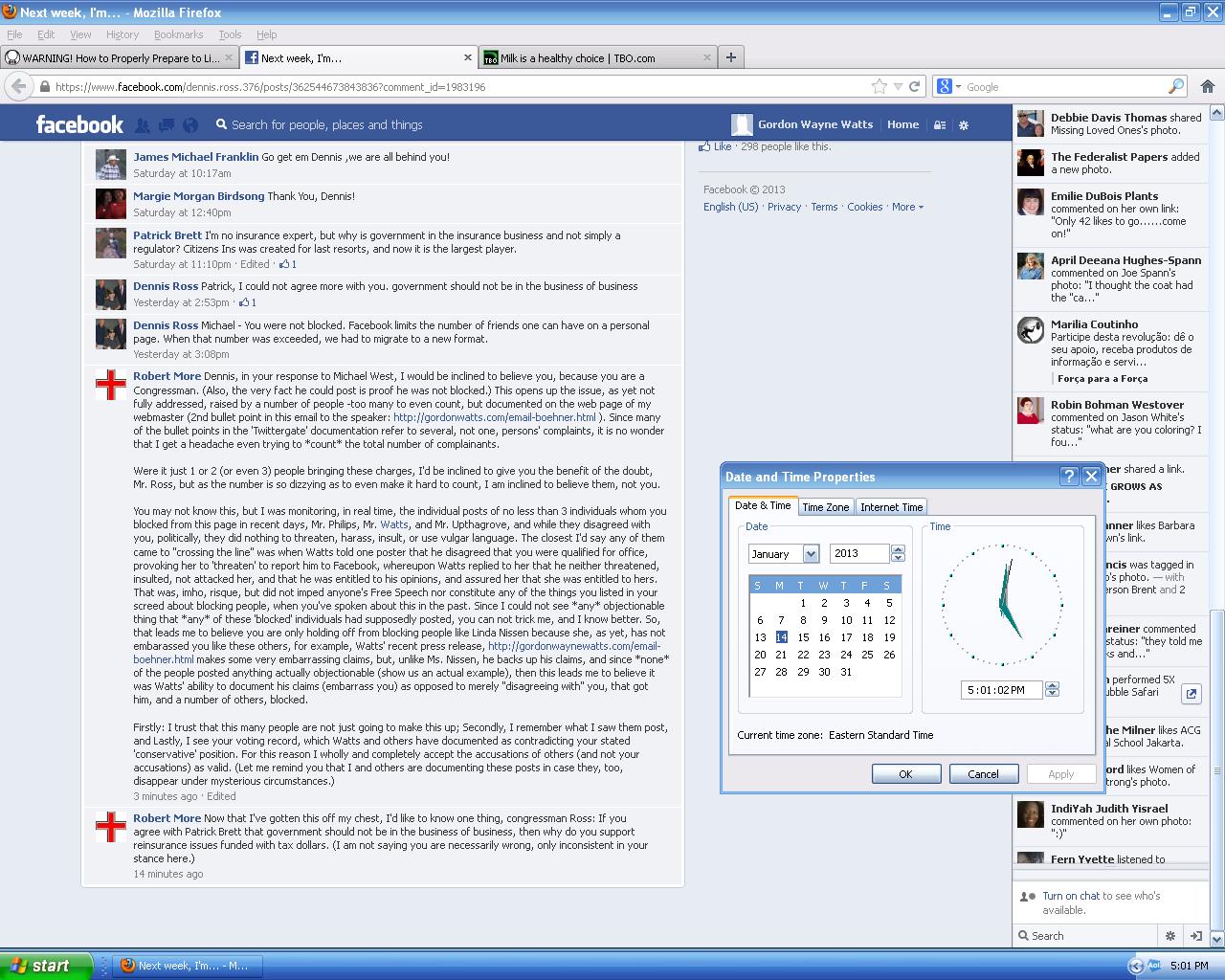Screen dimensions: 1225x980
Task: Click the Help question mark in dialog
Action: [1069, 476]
